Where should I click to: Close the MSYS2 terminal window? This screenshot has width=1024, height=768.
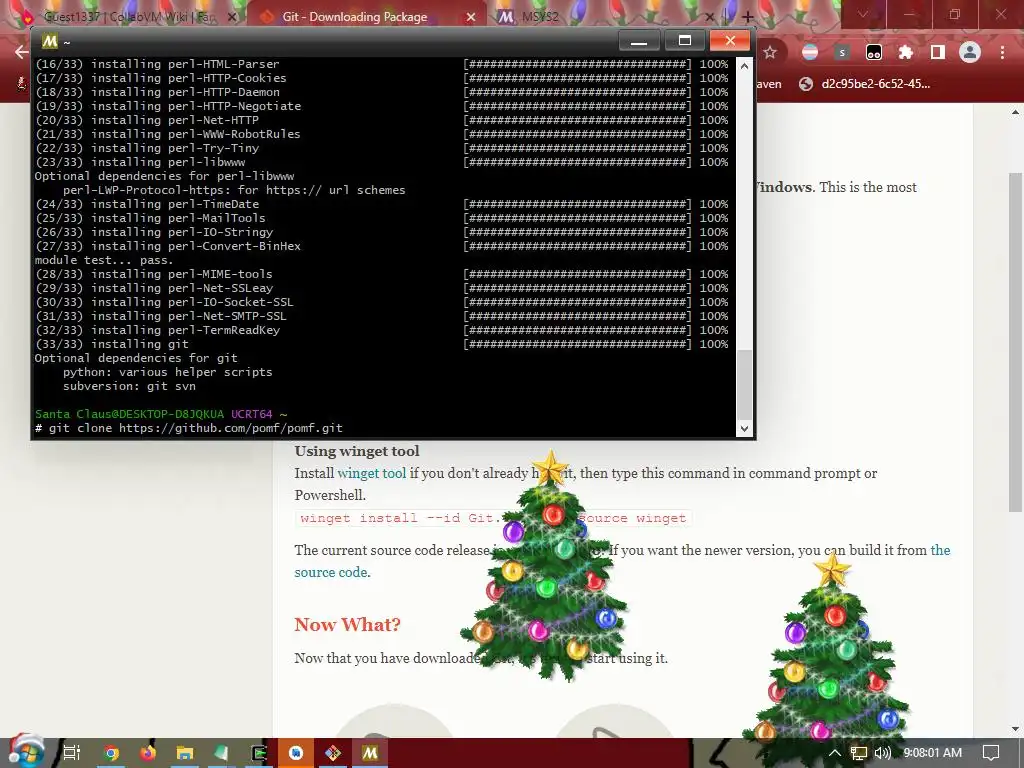pyautogui.click(x=729, y=41)
